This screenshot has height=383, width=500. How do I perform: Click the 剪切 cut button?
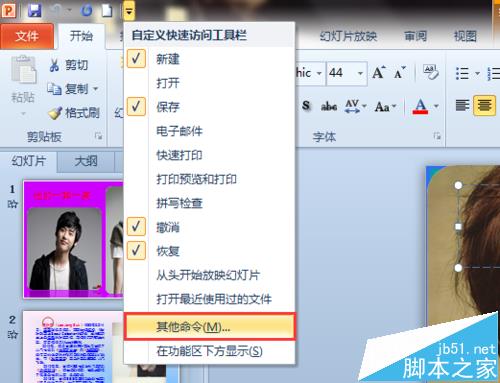(x=69, y=65)
